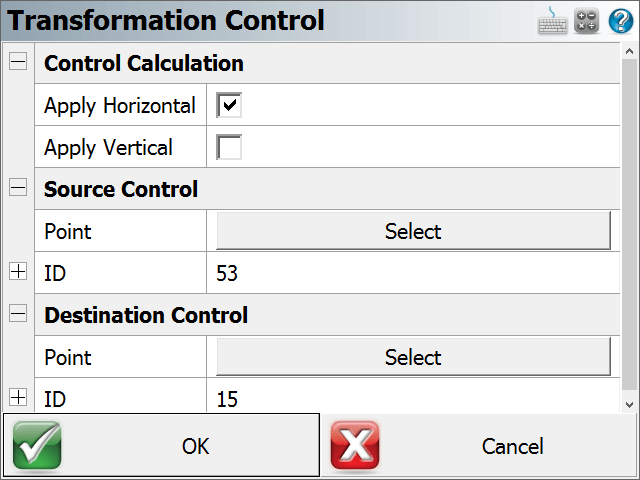This screenshot has height=480, width=640.
Task: Collapse the Control Calculation section
Action: pyautogui.click(x=18, y=62)
